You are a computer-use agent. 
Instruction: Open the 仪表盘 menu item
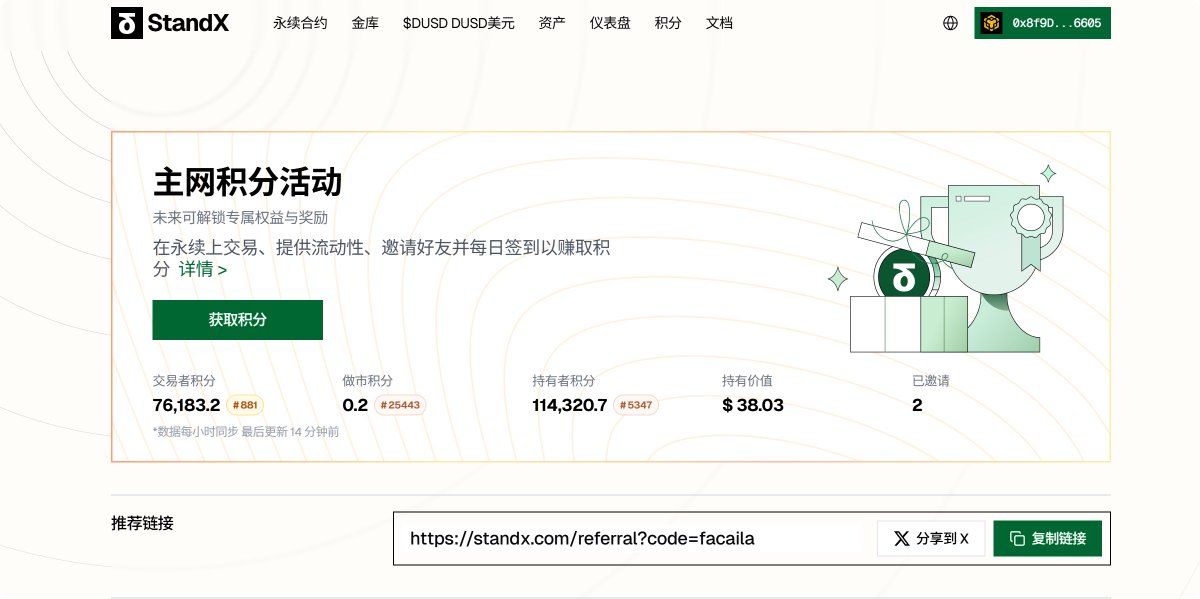610,23
